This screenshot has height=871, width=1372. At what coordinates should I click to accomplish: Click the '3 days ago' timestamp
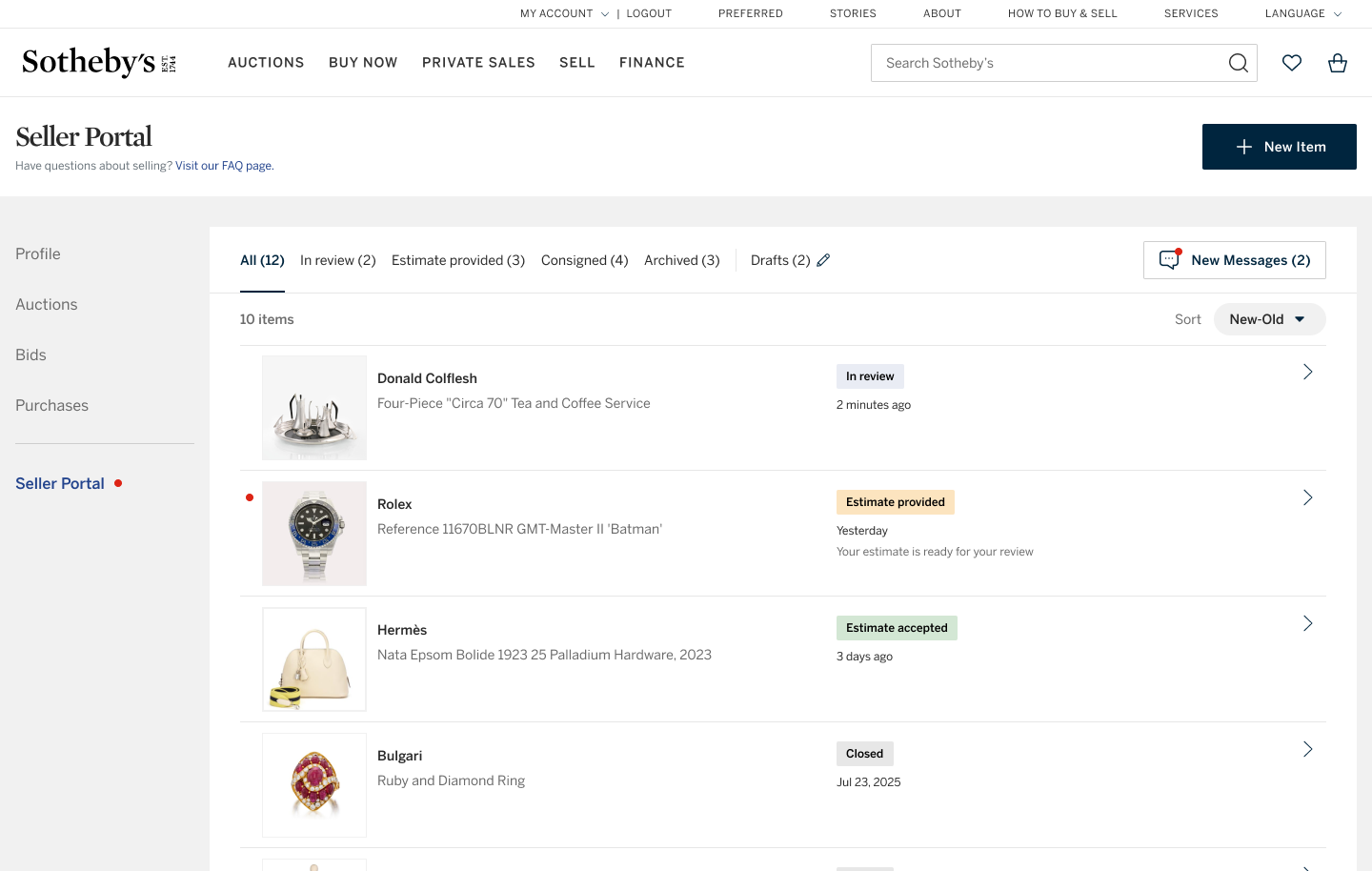(864, 657)
